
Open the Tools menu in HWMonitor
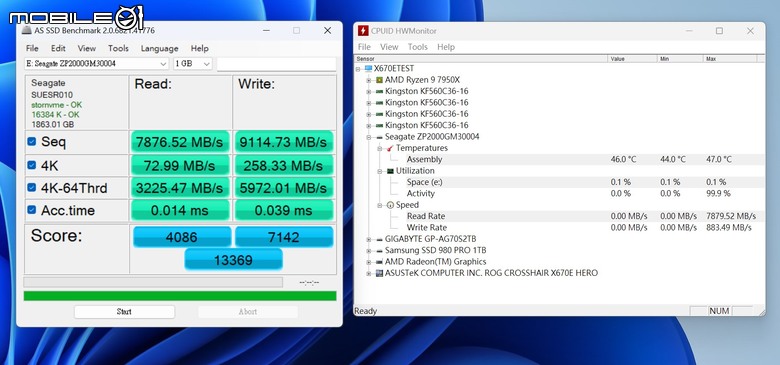click(417, 47)
